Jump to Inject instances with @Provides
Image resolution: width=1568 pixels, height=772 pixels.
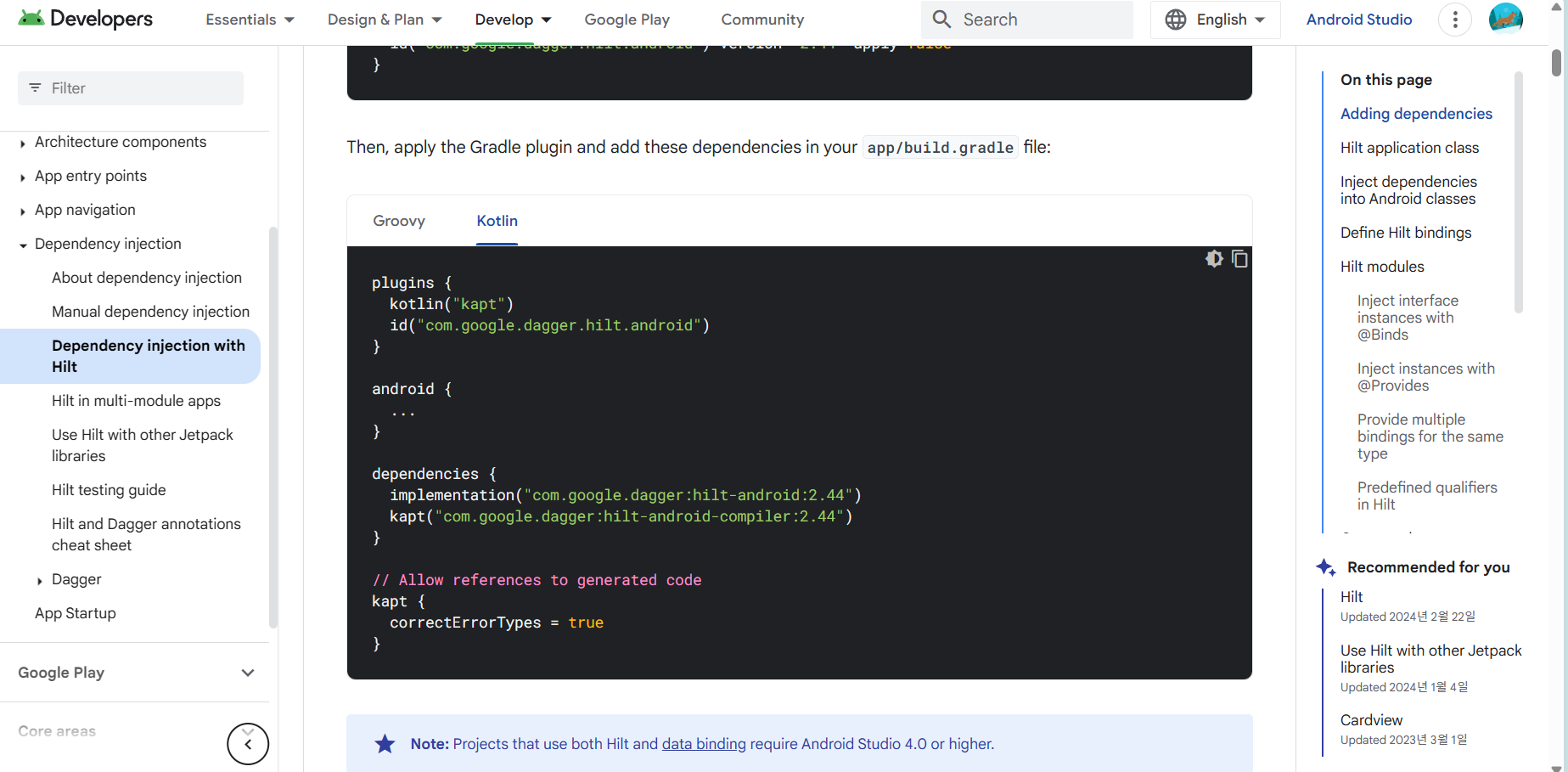(1425, 377)
